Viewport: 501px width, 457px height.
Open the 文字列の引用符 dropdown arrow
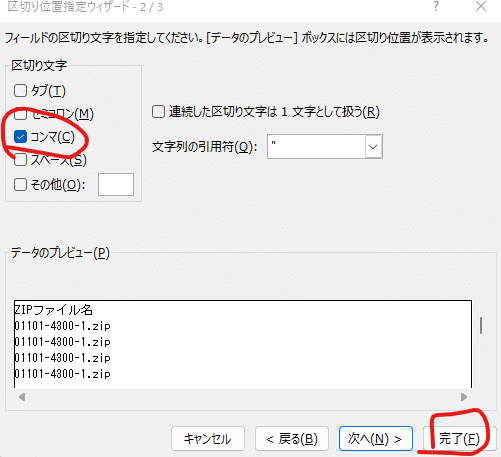point(373,147)
